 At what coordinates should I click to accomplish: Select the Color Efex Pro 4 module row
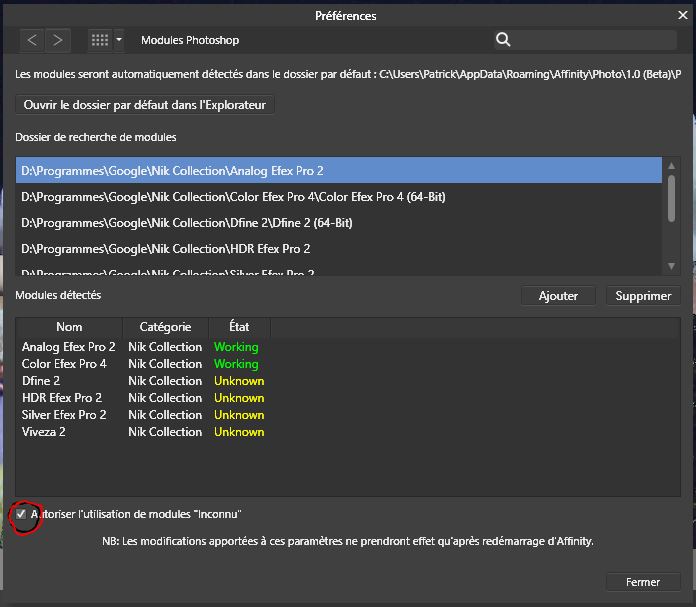click(x=348, y=364)
